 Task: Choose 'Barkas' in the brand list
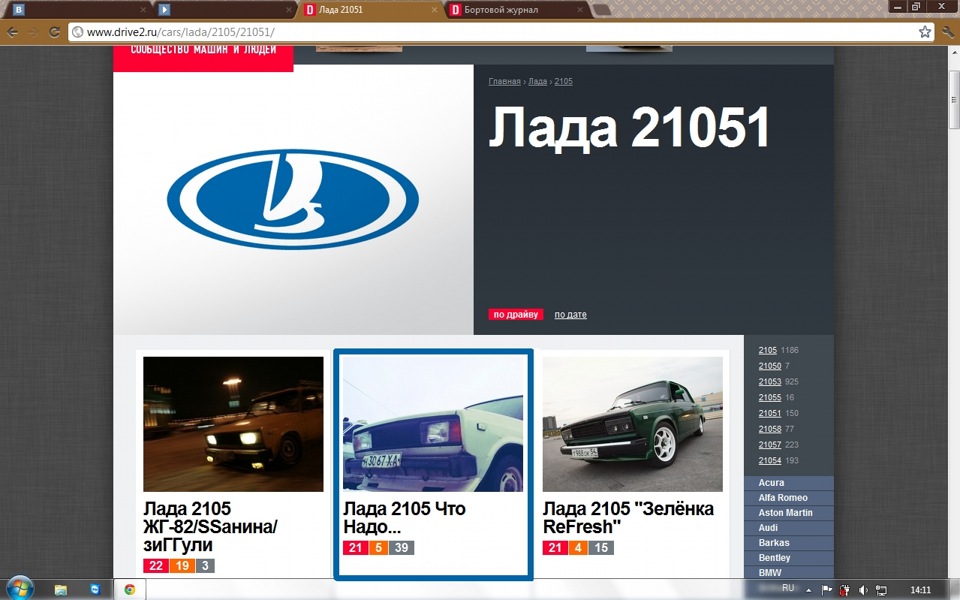[789, 542]
